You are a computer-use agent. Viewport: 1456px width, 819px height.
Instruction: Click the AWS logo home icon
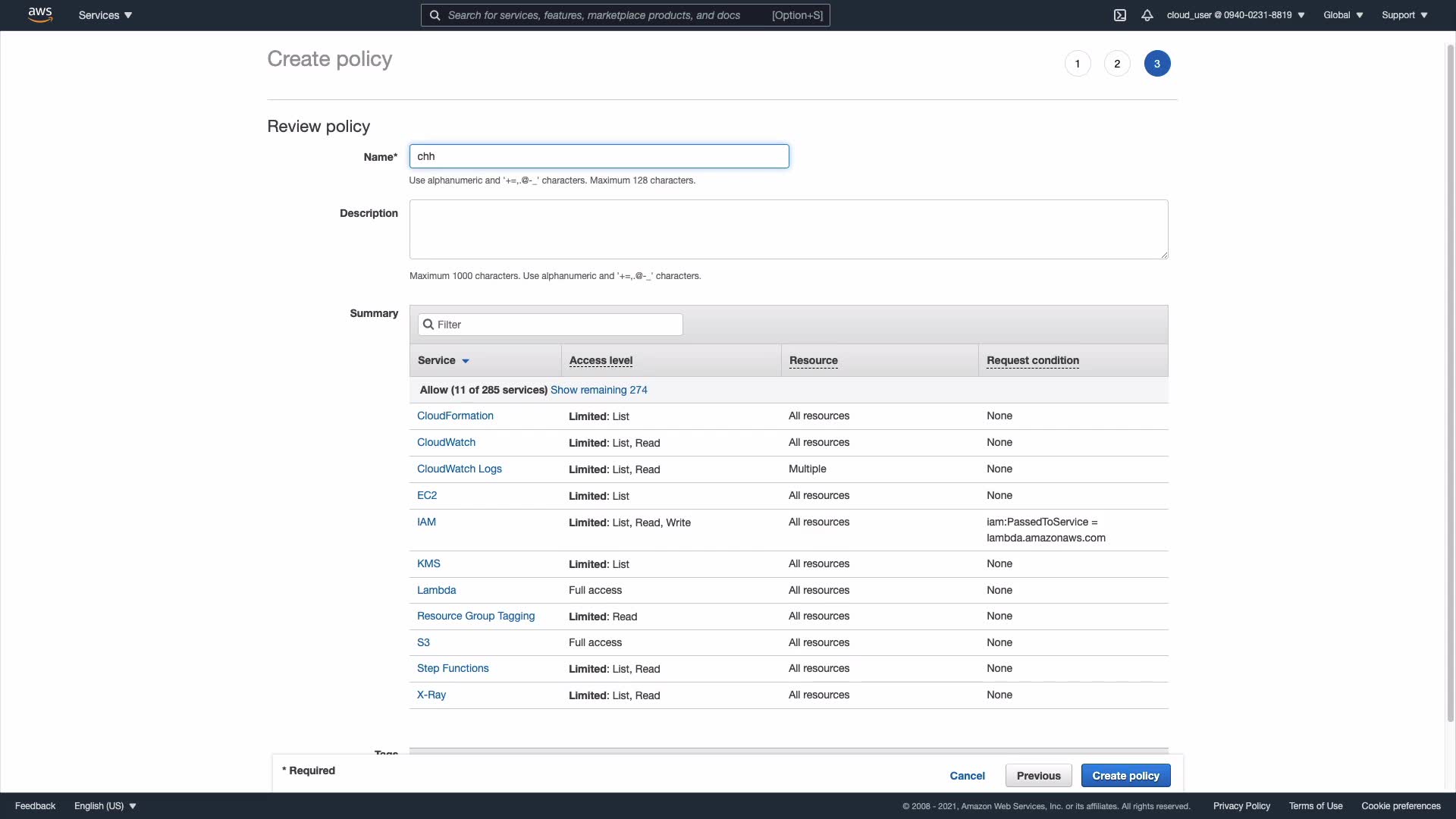40,14
